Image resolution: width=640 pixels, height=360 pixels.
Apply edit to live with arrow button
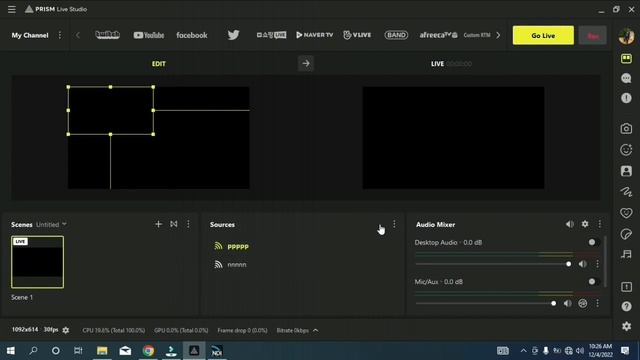(x=306, y=63)
